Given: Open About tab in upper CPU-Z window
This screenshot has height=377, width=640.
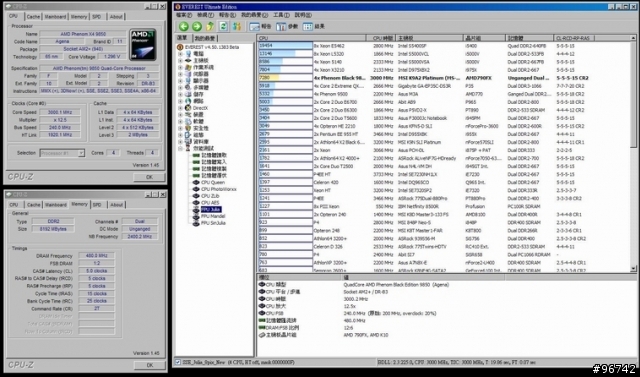Looking at the screenshot, I should pos(116,17).
